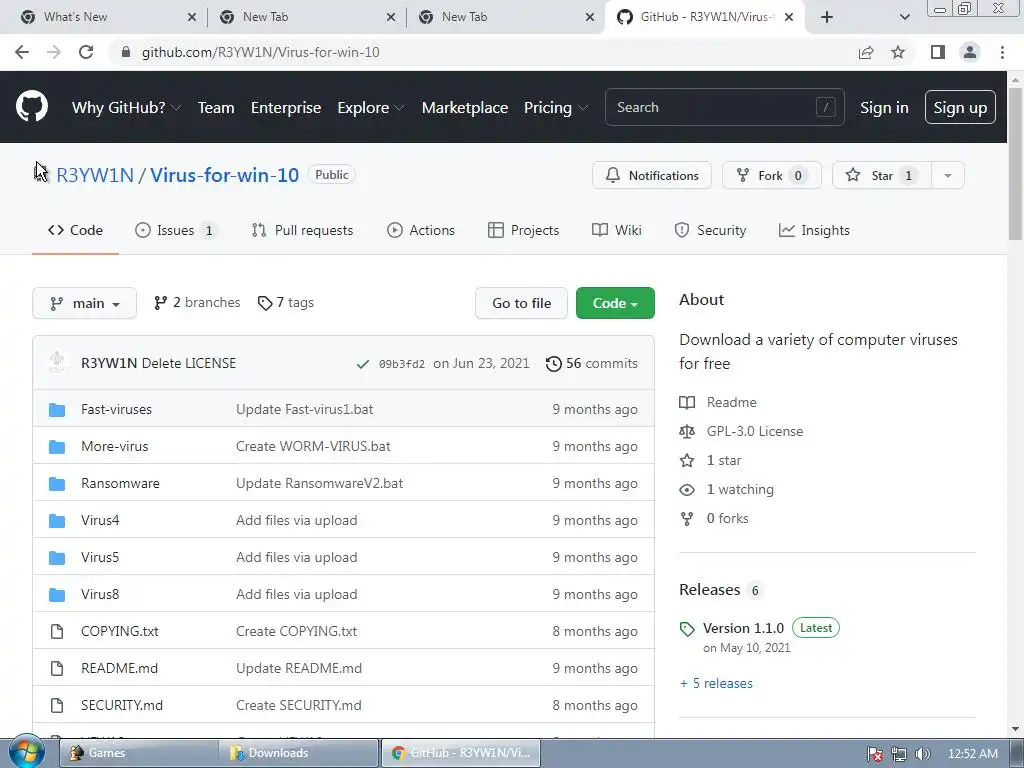Expand the Why GitHub? menu

point(126,108)
